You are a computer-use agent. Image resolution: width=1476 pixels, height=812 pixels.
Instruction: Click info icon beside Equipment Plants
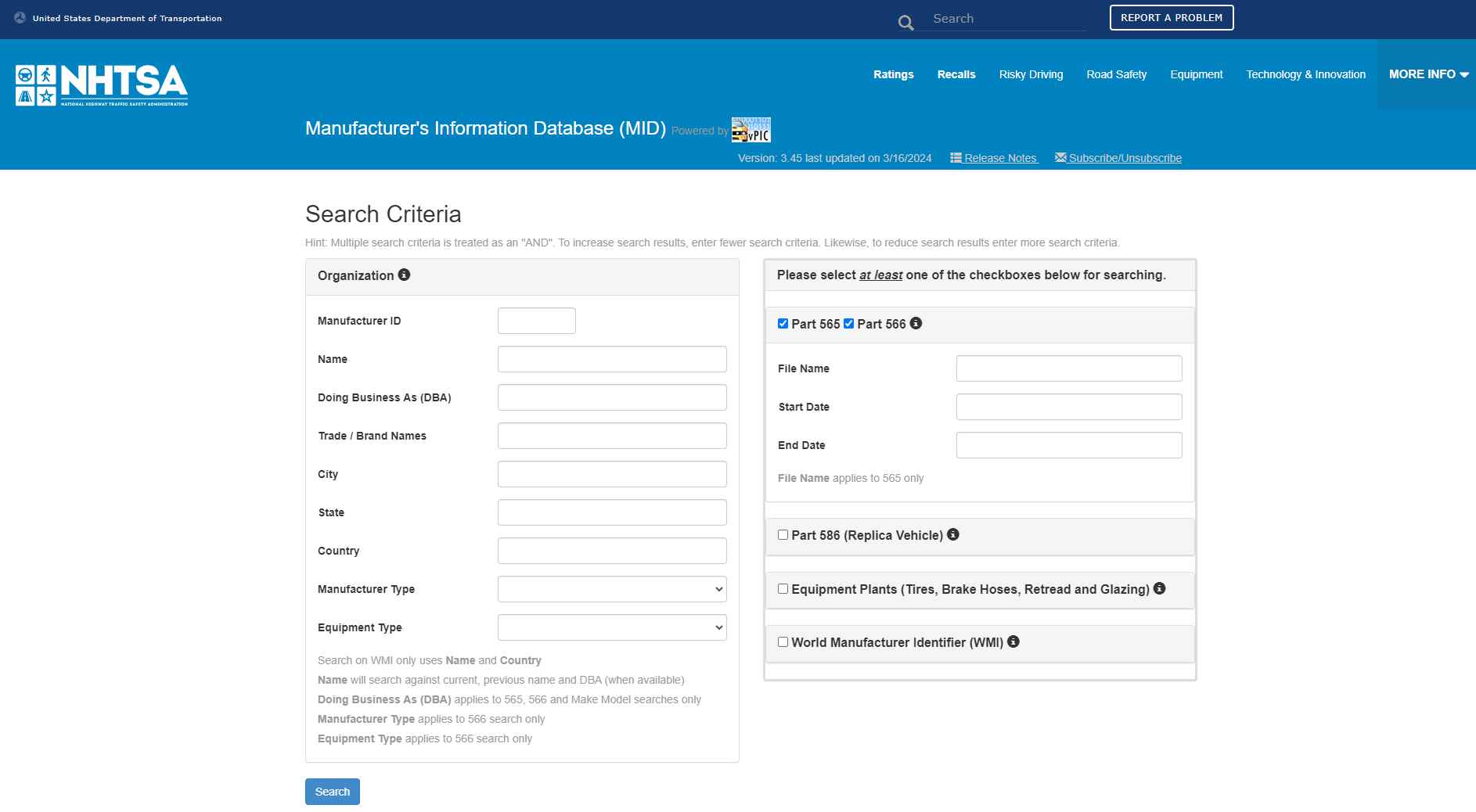pyautogui.click(x=1159, y=588)
